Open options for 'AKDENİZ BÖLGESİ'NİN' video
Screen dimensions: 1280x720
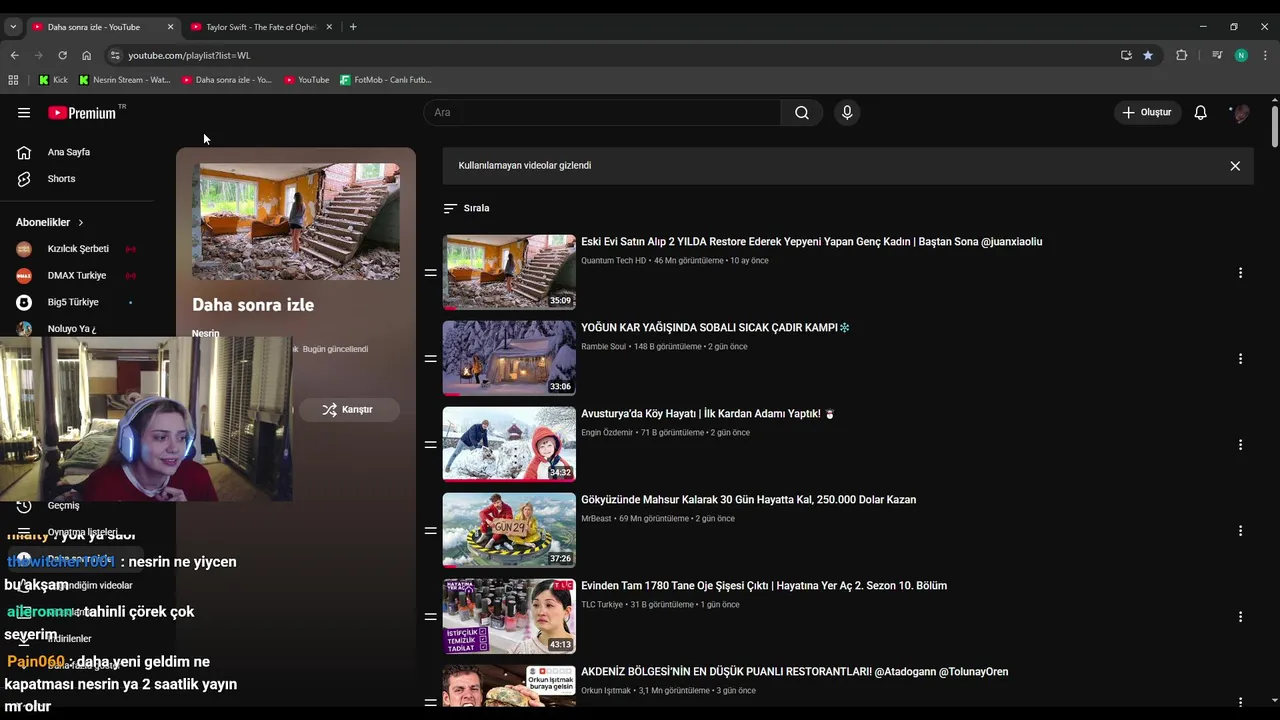pos(1240,702)
